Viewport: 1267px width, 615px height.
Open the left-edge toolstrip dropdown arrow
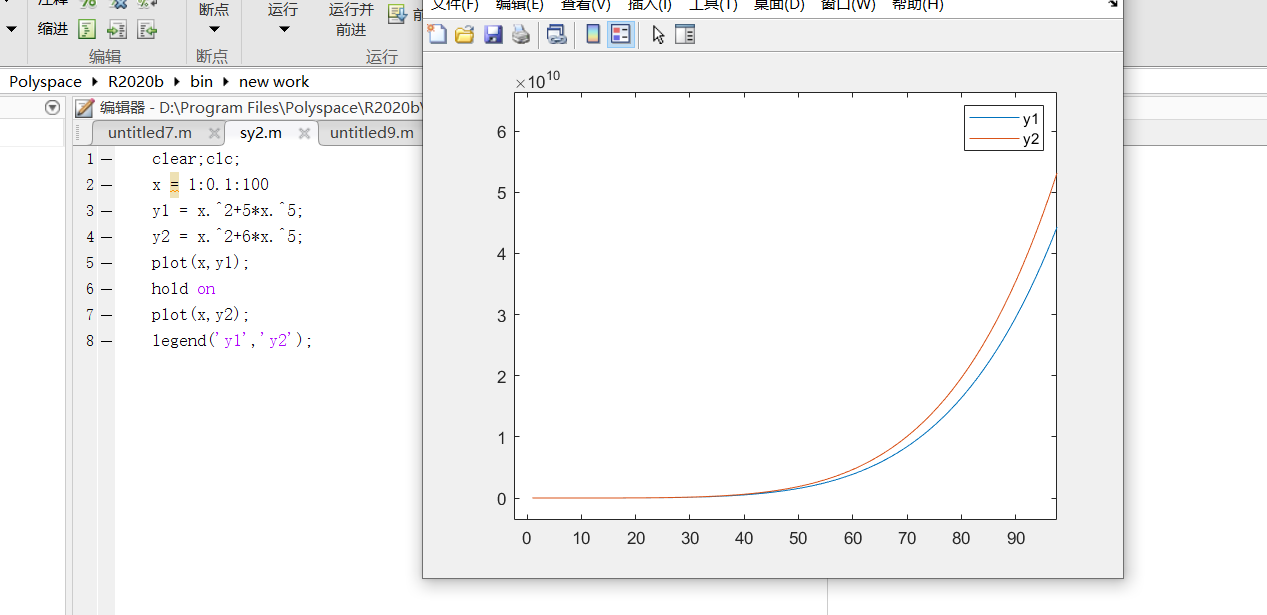11,29
